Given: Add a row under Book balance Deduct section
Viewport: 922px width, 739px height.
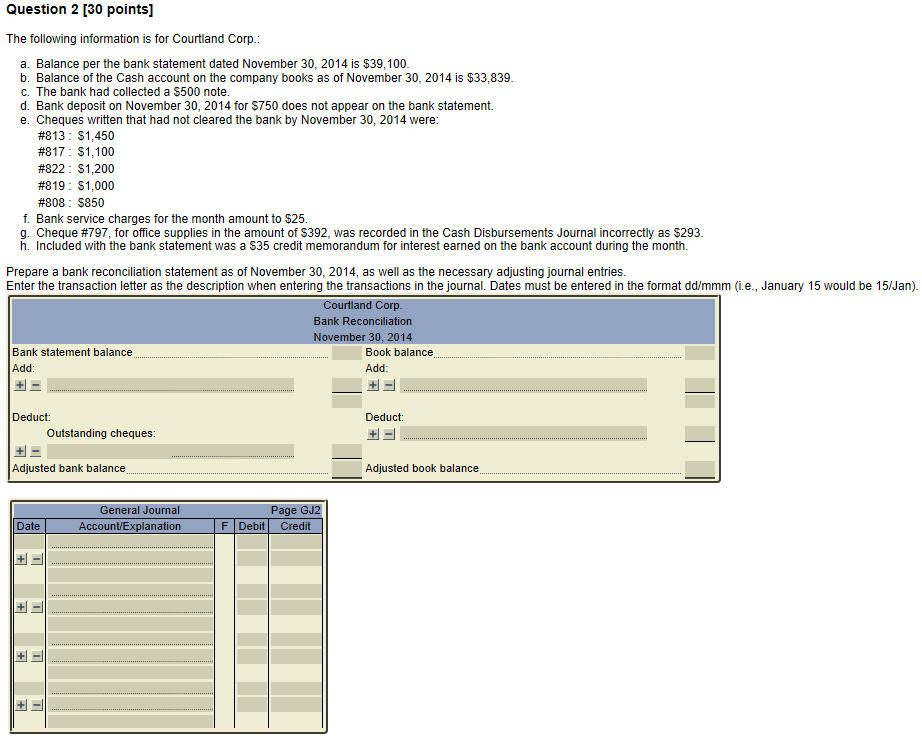Looking at the screenshot, I should tap(373, 434).
